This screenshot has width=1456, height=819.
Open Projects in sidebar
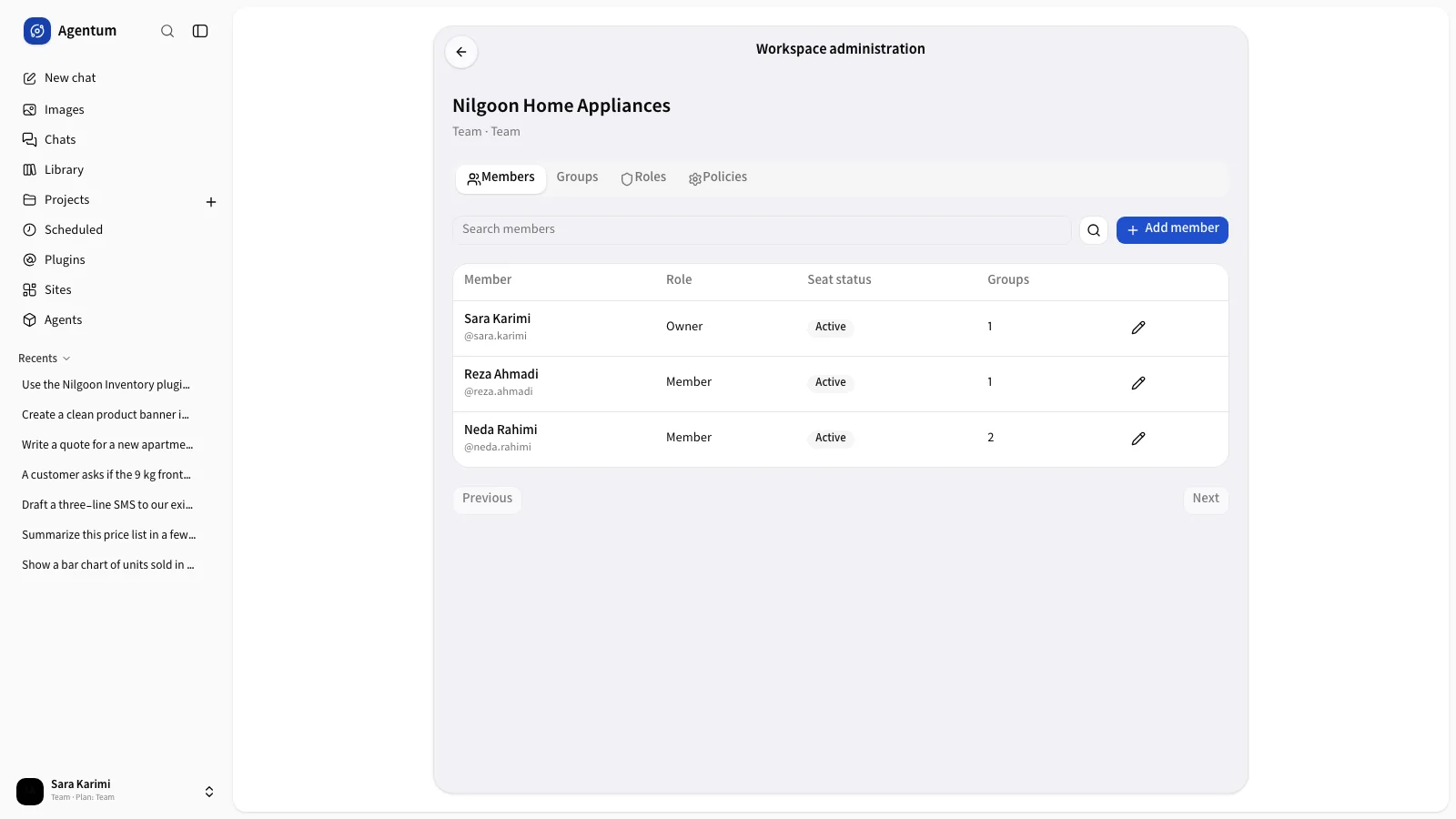pos(107,199)
